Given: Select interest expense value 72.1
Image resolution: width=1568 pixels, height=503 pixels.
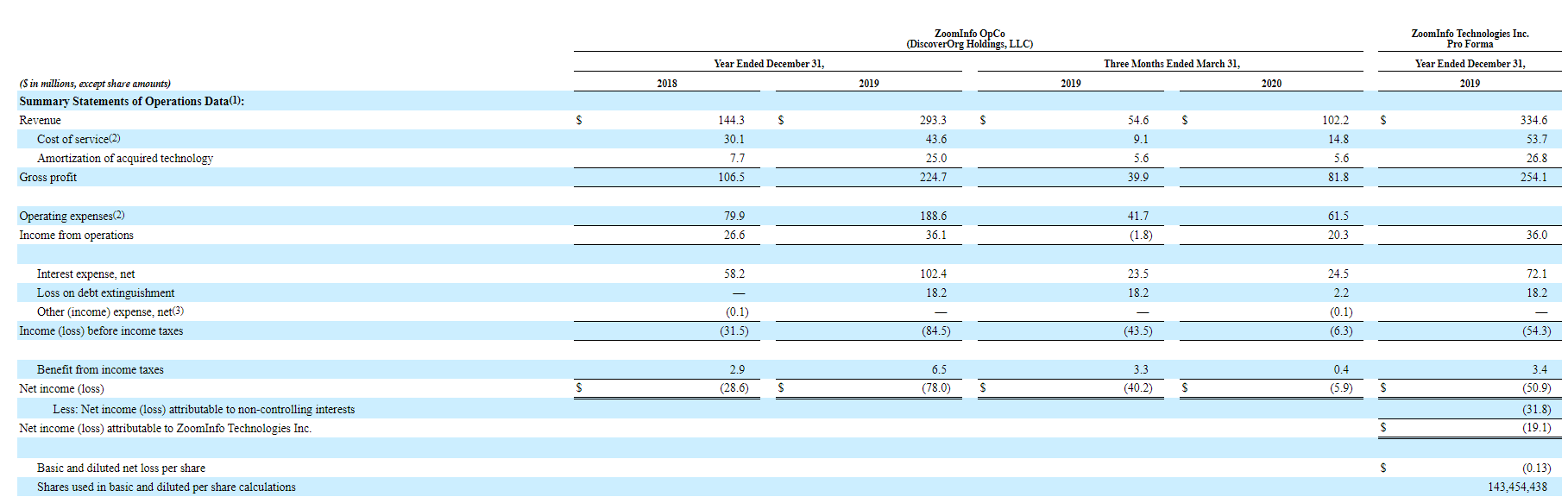Looking at the screenshot, I should tap(1537, 274).
